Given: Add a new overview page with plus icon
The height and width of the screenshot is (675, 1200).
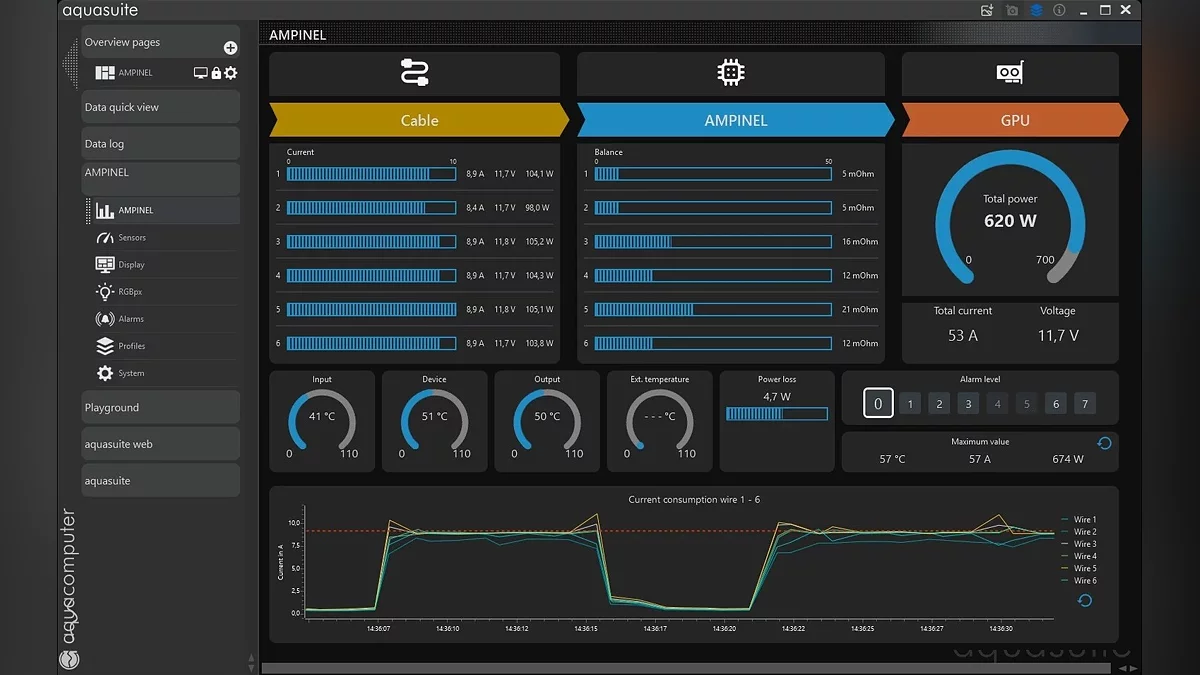Looking at the screenshot, I should point(230,47).
